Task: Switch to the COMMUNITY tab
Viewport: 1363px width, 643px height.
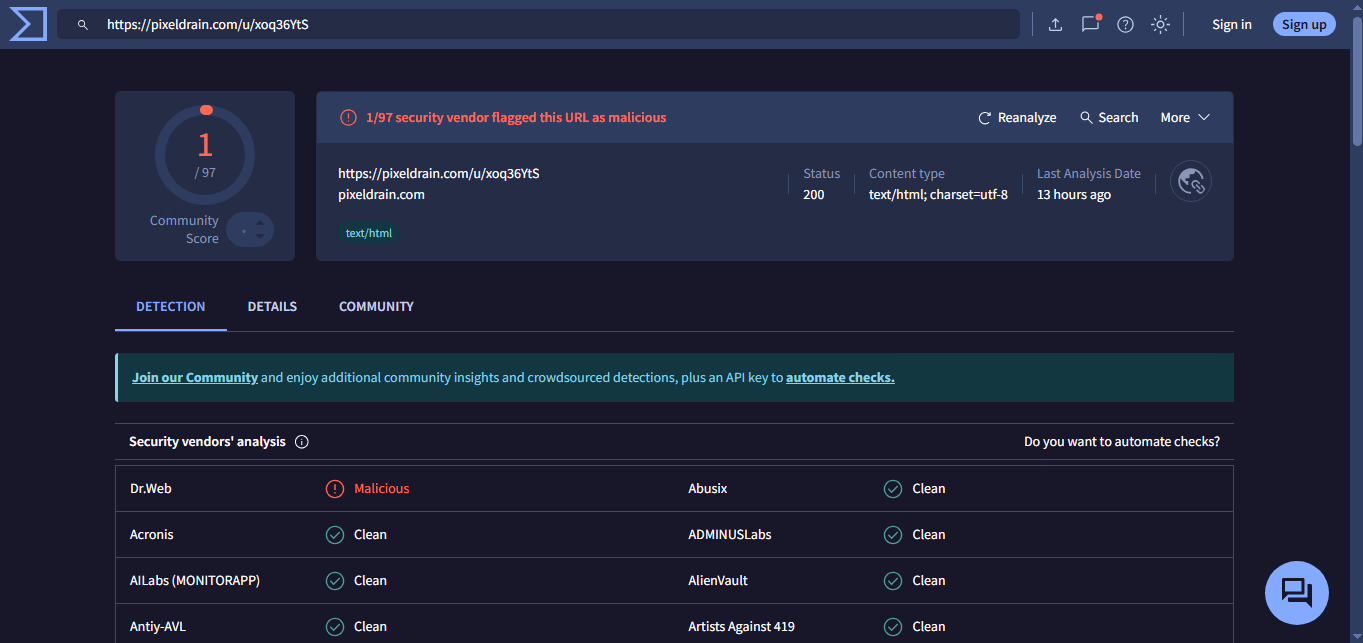Action: click(x=376, y=307)
